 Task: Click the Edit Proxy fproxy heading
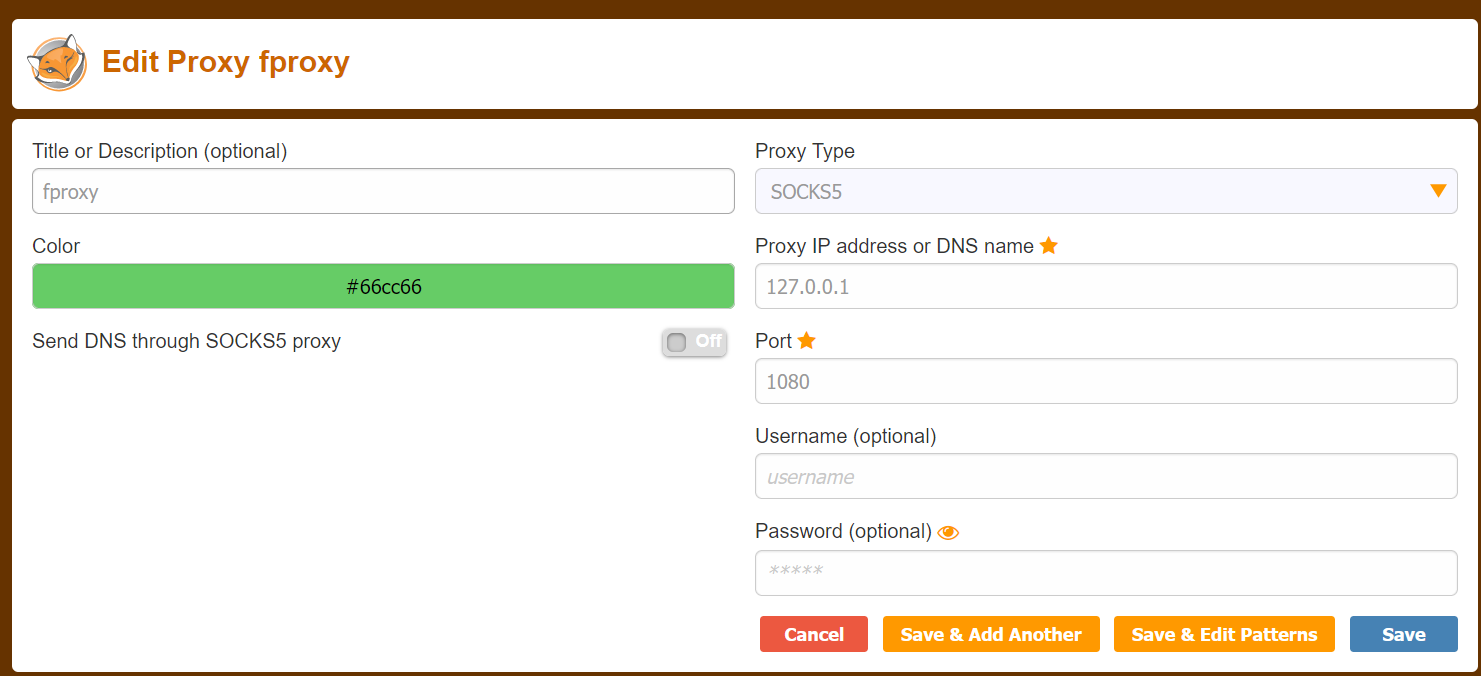pos(225,62)
